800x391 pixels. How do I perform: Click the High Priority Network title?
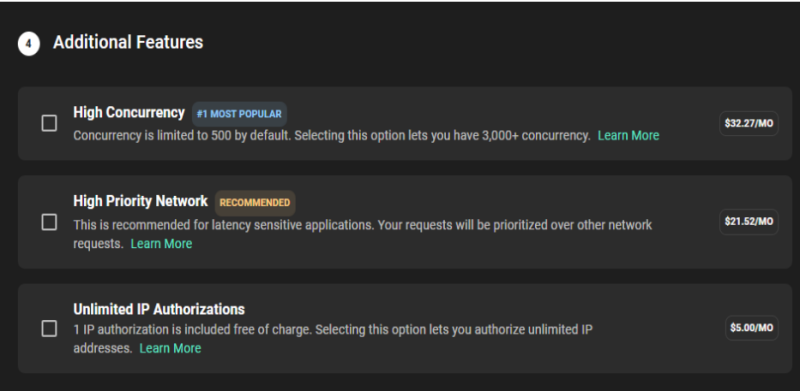point(140,201)
